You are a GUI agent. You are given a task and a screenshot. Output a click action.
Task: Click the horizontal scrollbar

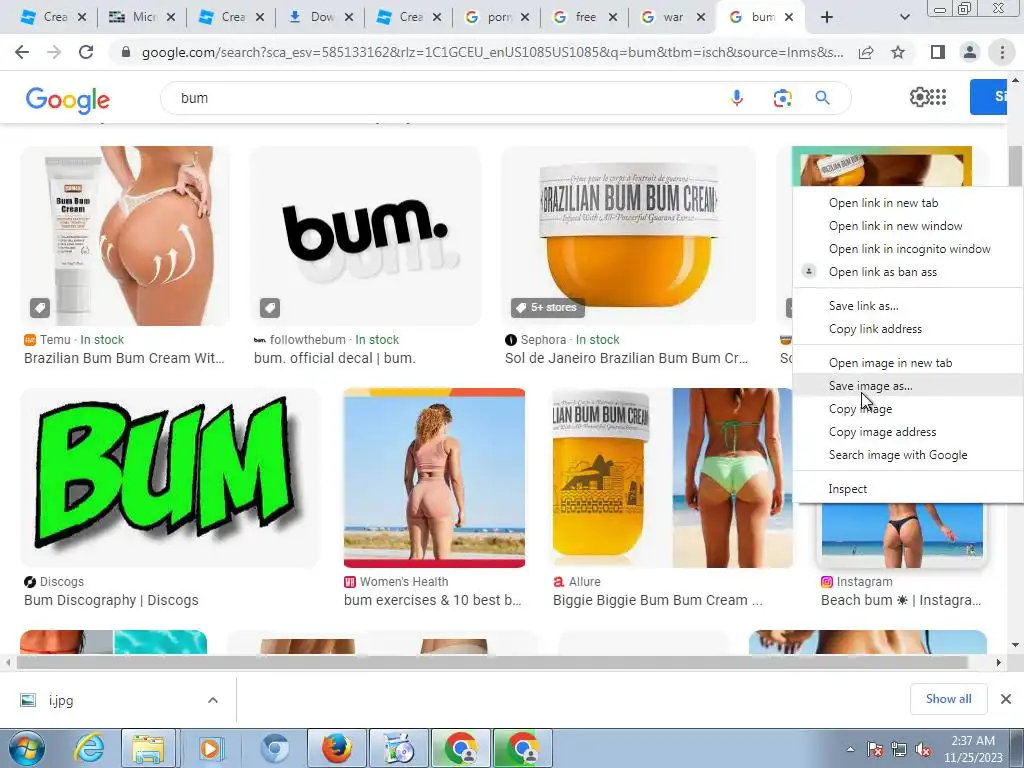tap(491, 662)
